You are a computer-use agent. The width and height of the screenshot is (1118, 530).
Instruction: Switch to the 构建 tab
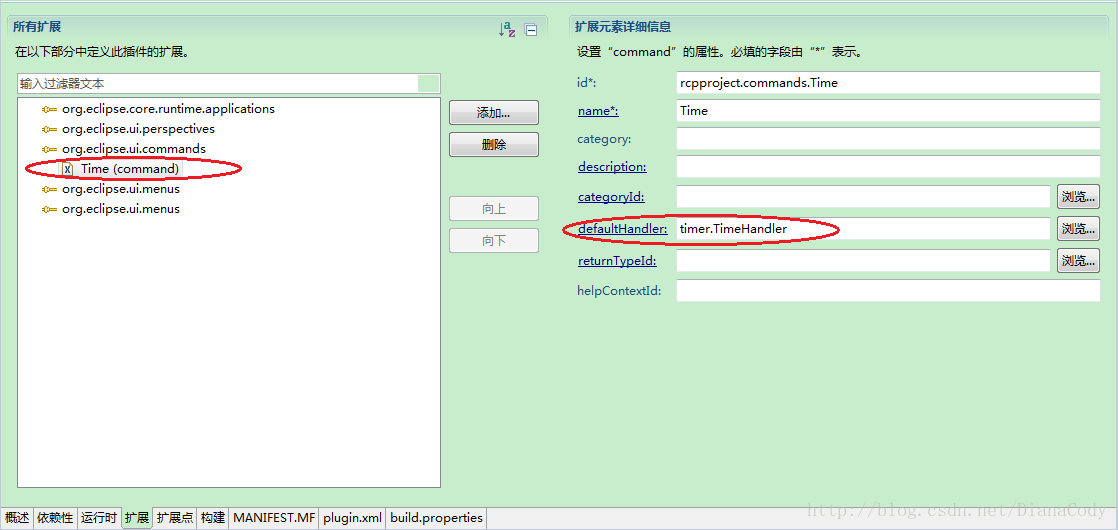pos(213,518)
